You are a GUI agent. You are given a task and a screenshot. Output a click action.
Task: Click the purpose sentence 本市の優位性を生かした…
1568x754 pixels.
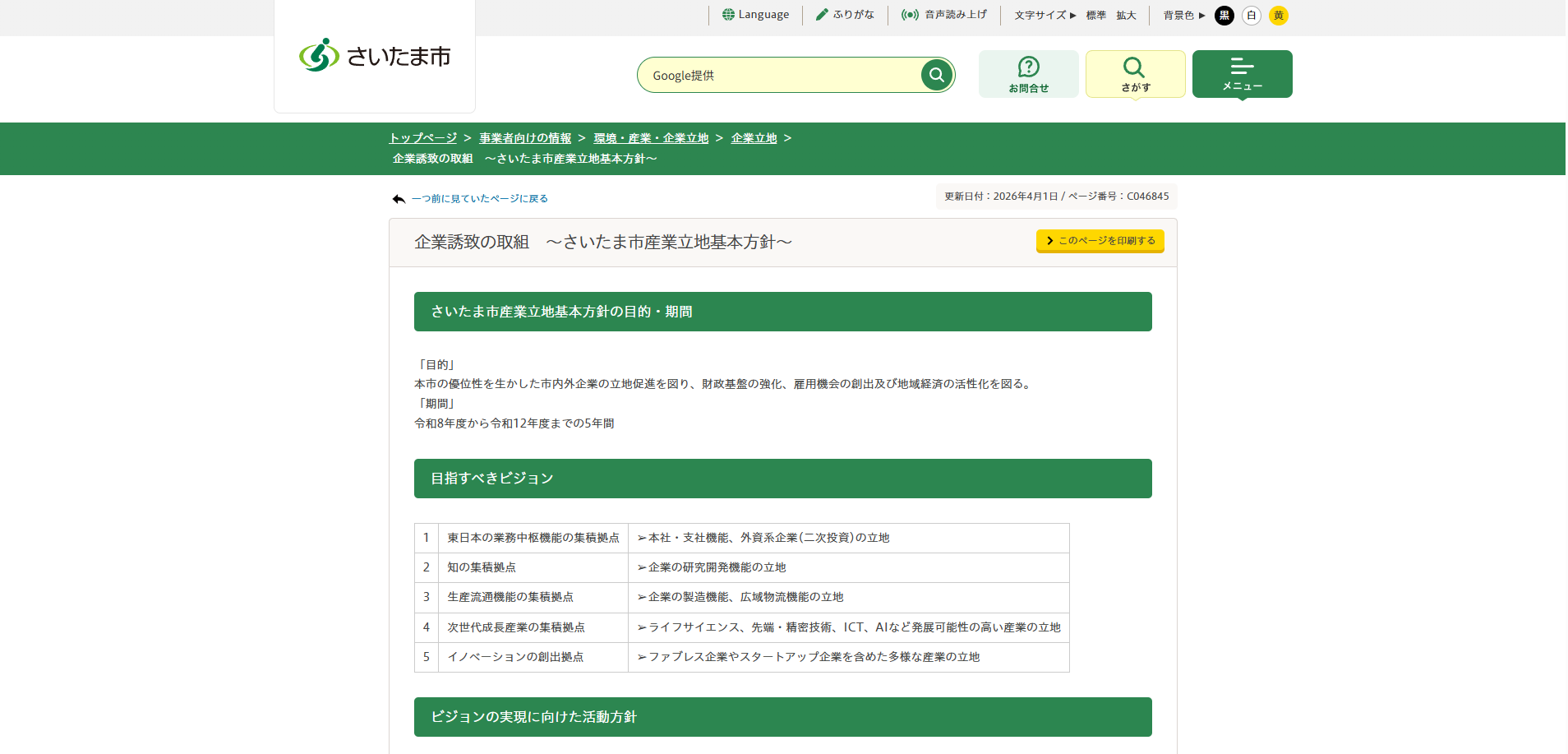point(724,384)
